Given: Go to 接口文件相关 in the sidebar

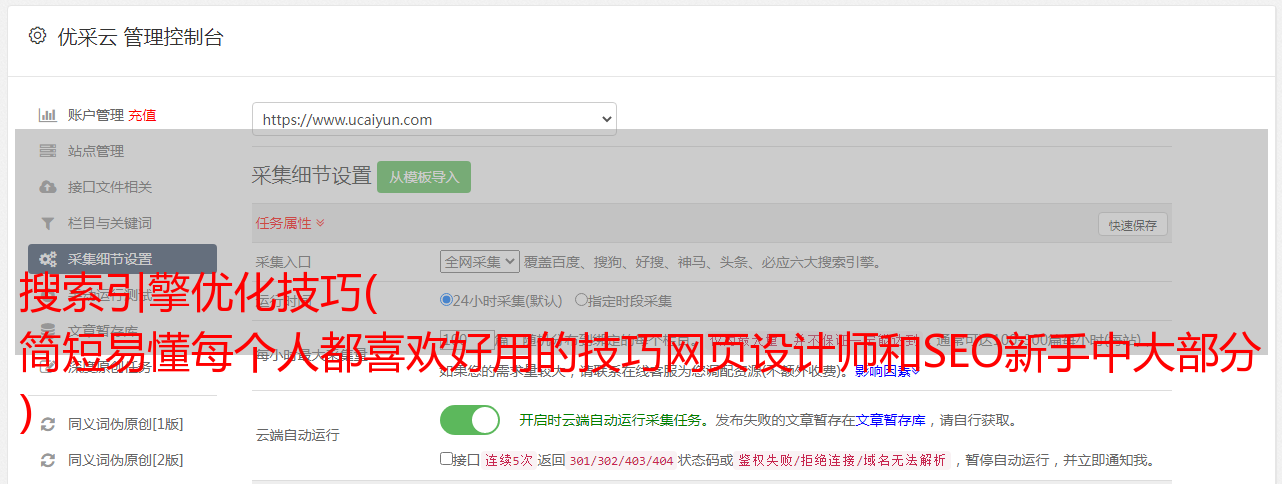Looking at the screenshot, I should pyautogui.click(x=110, y=187).
